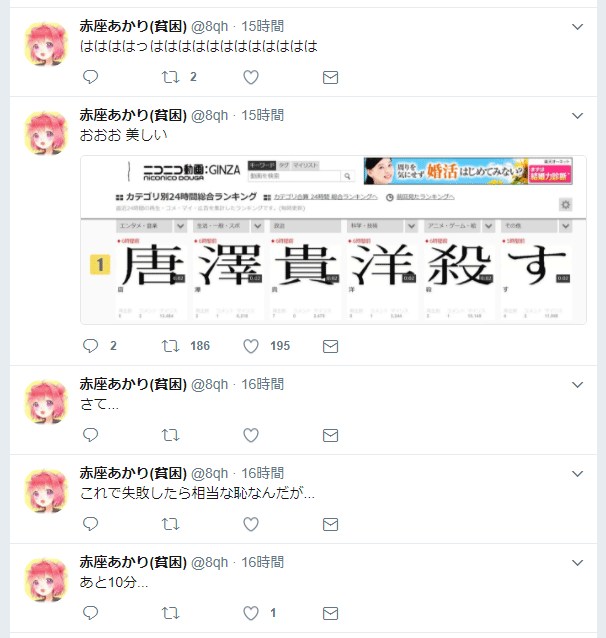Like the あと10分… tweet
Image resolution: width=606 pixels, height=638 pixels.
pos(251,613)
